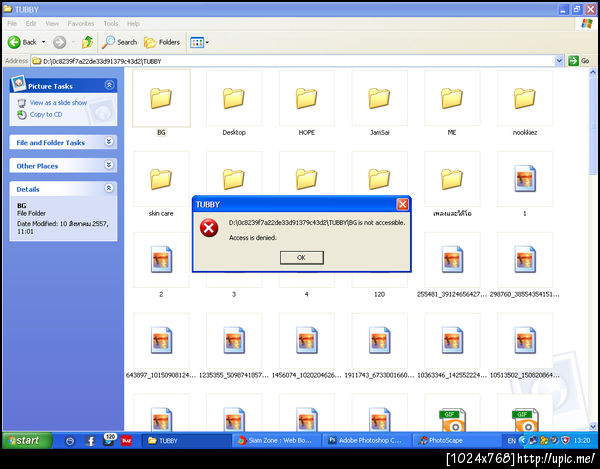
Task: Select the HOPE folder
Action: pyautogui.click(x=307, y=103)
